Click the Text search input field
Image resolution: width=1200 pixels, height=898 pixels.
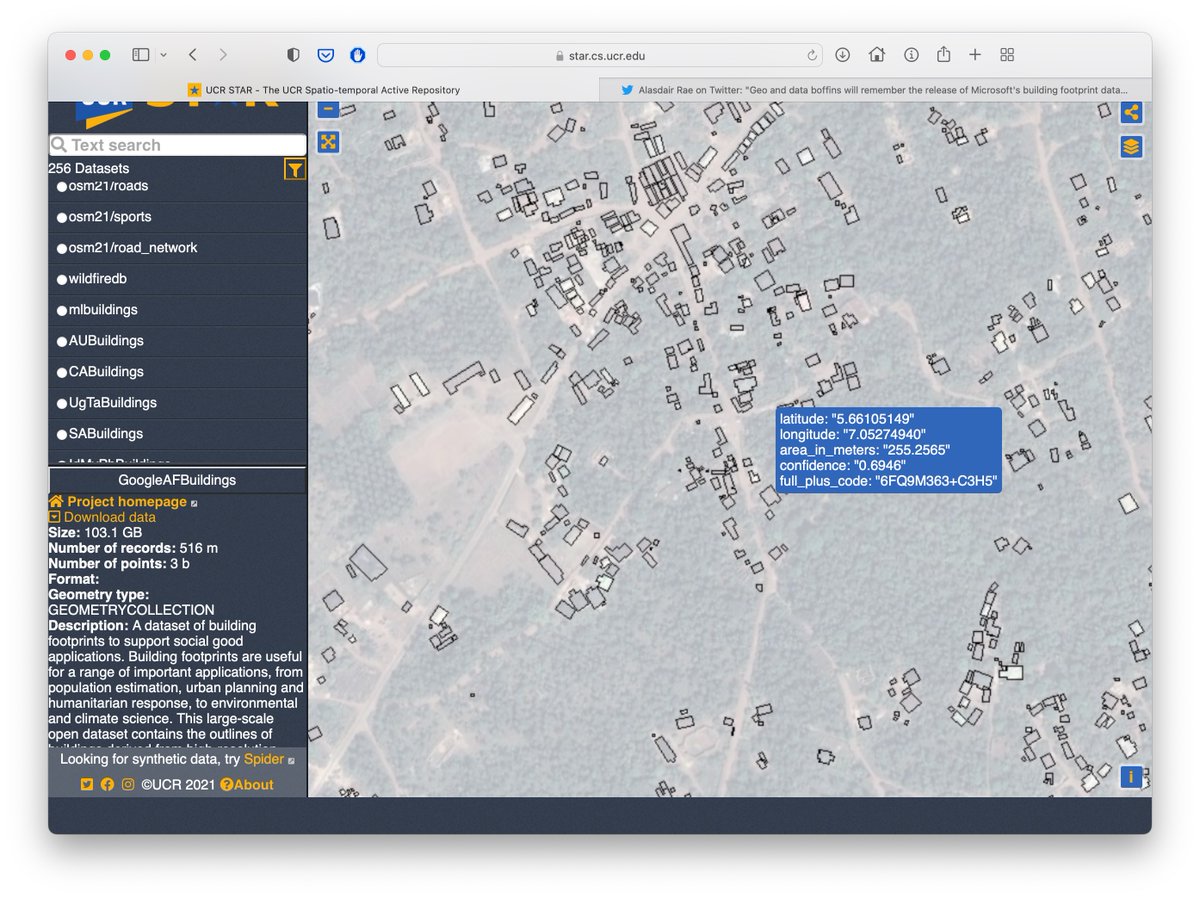pyautogui.click(x=178, y=145)
